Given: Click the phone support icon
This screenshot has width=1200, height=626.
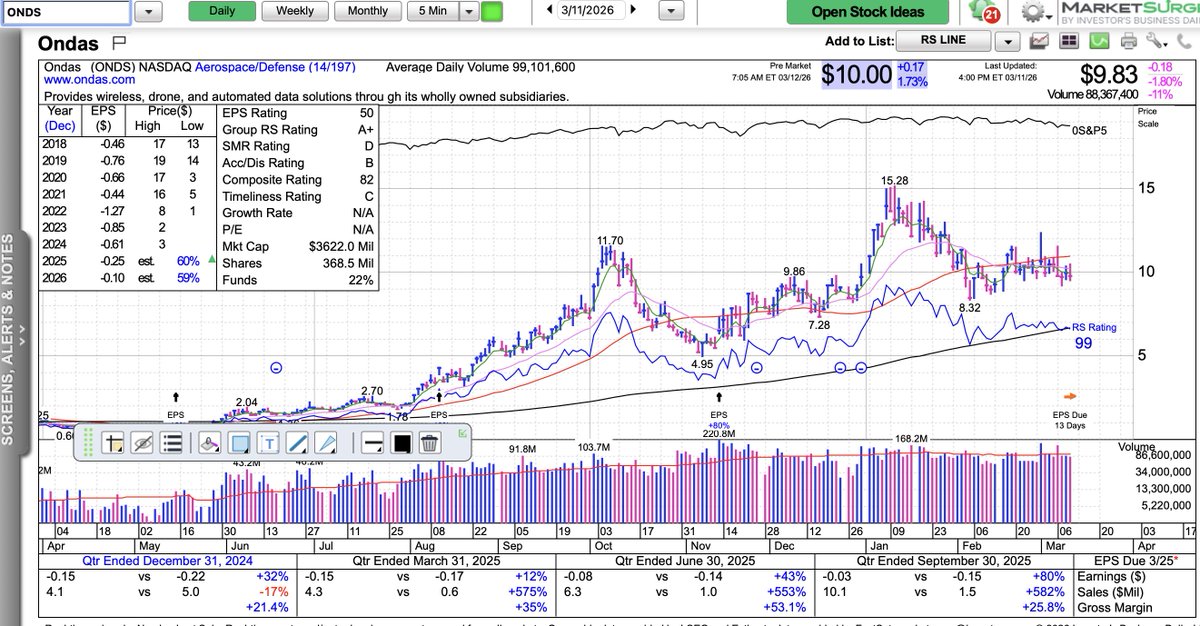Looking at the screenshot, I should (1182, 41).
